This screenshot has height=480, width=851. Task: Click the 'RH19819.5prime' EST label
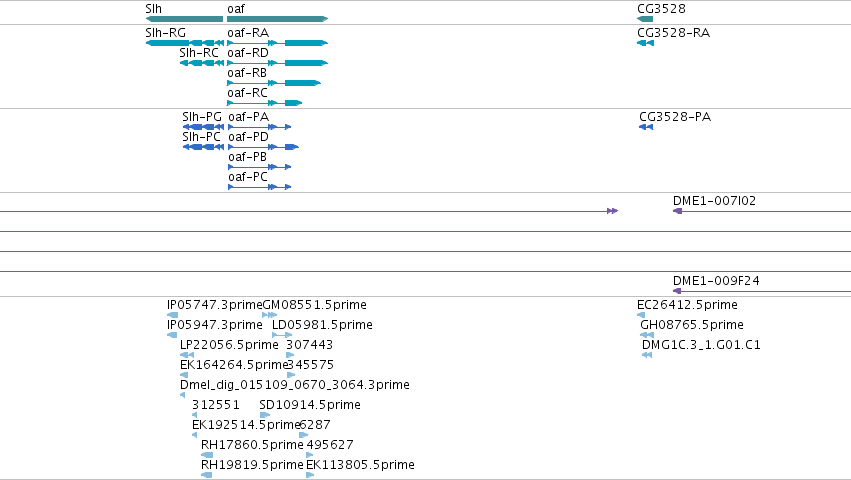[x=252, y=465]
